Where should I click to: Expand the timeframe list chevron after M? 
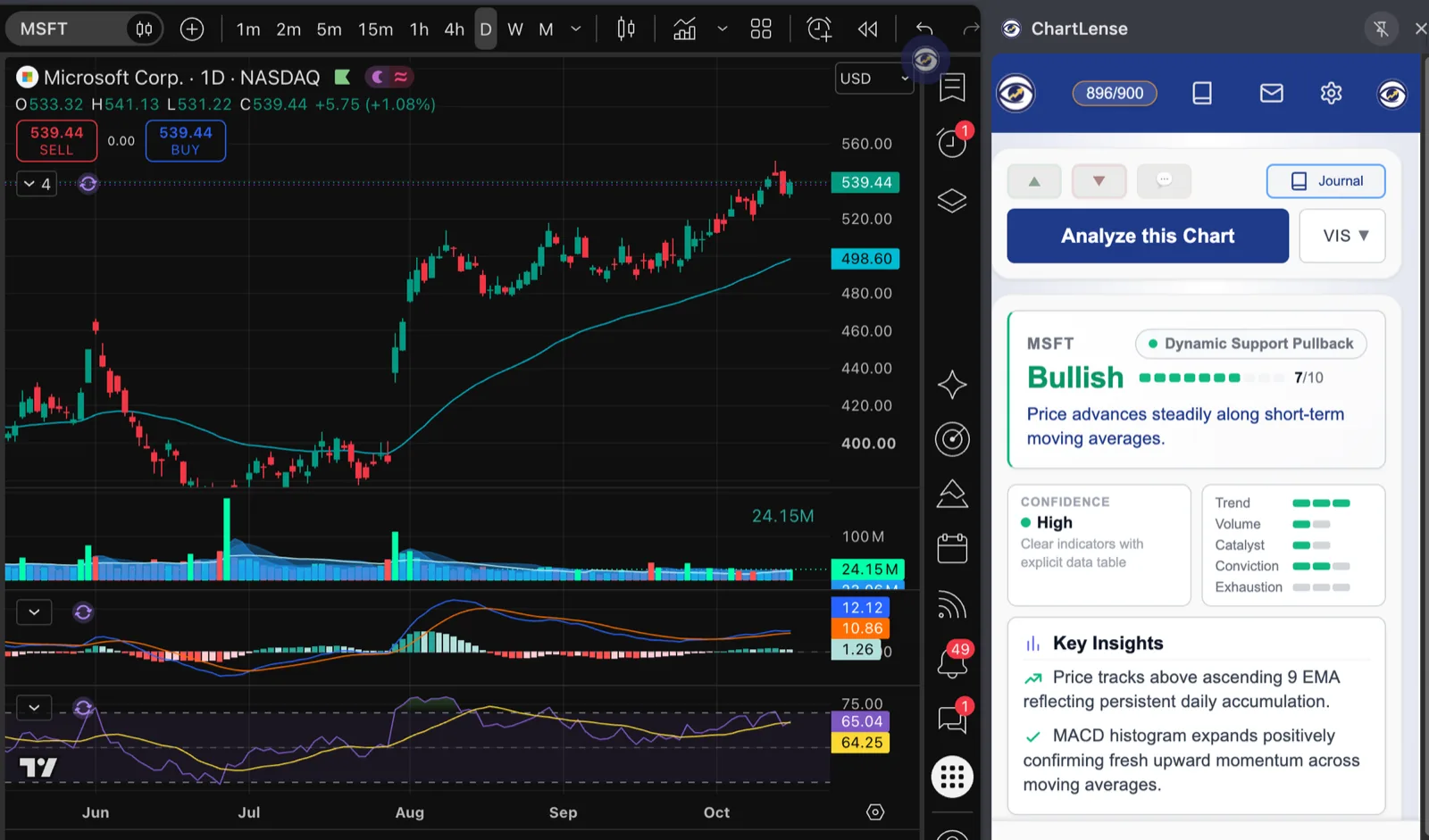pyautogui.click(x=576, y=29)
